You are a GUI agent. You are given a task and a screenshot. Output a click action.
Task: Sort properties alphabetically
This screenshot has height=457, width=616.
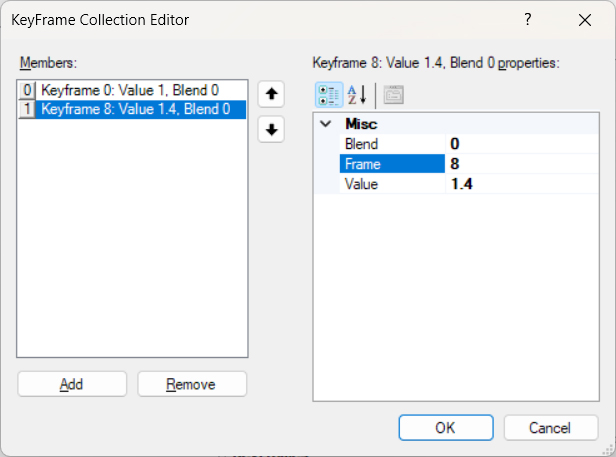click(x=357, y=95)
